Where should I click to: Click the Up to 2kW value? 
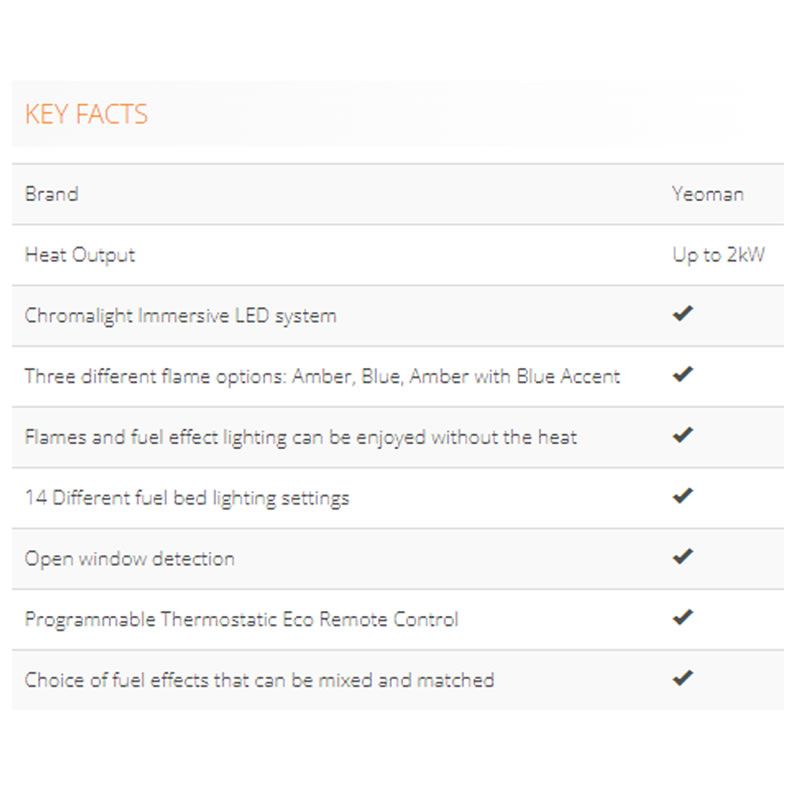tap(718, 255)
